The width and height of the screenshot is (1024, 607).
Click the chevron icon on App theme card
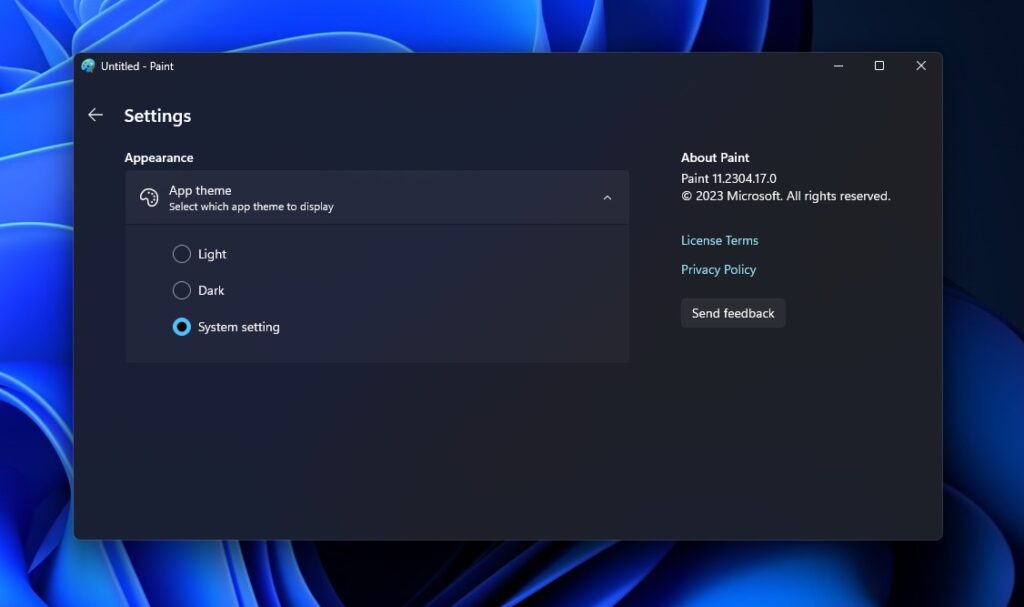(x=607, y=197)
